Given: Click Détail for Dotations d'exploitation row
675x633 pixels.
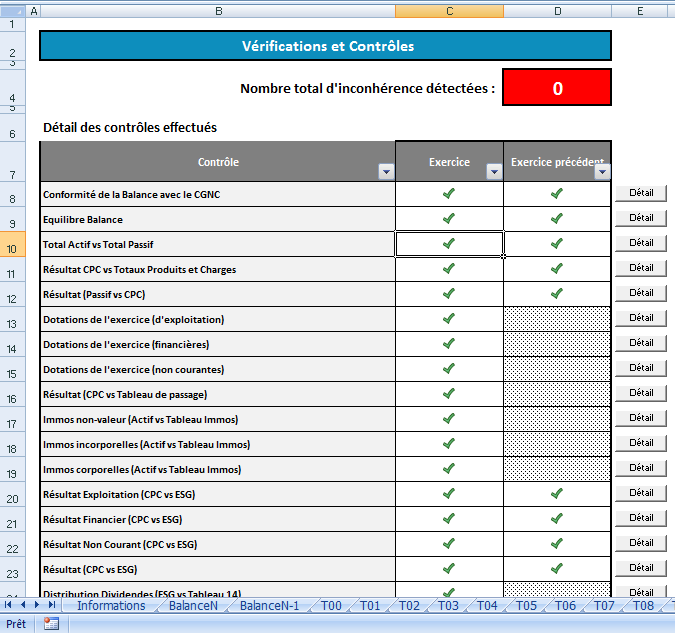Looking at the screenshot, I should click(x=641, y=318).
